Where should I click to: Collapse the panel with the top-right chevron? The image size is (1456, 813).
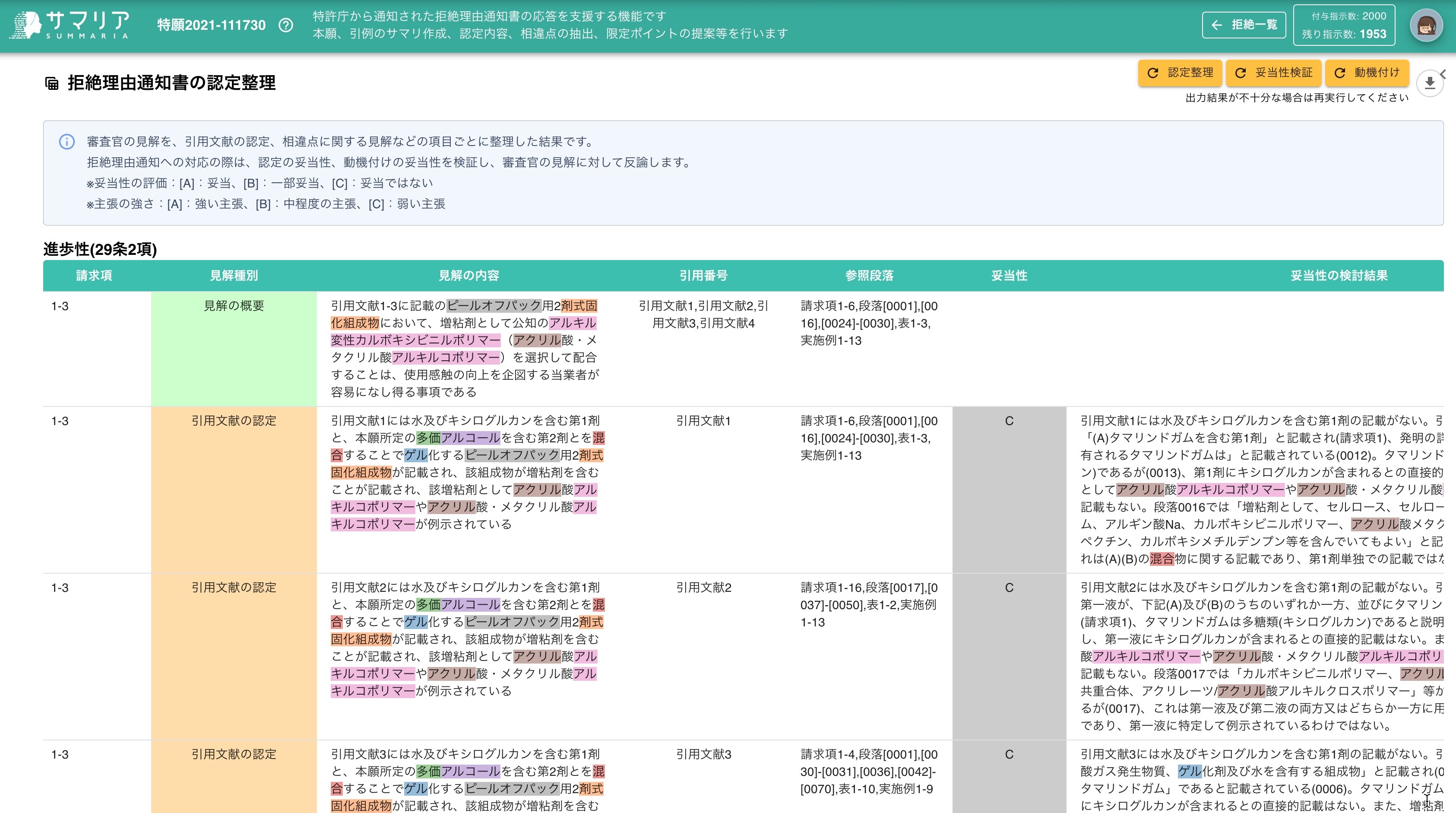click(x=1443, y=74)
